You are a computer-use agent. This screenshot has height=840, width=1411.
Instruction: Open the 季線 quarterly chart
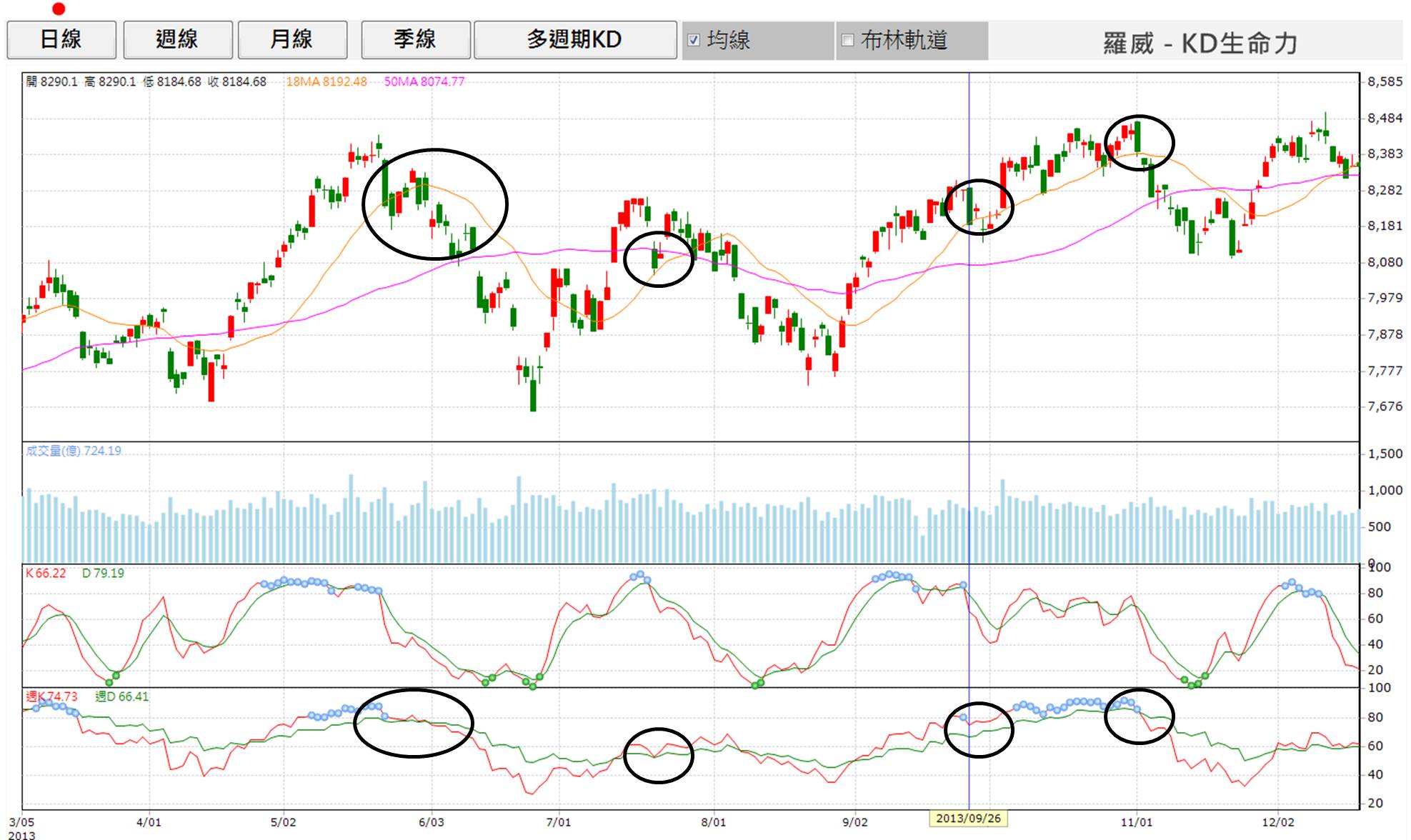point(415,39)
